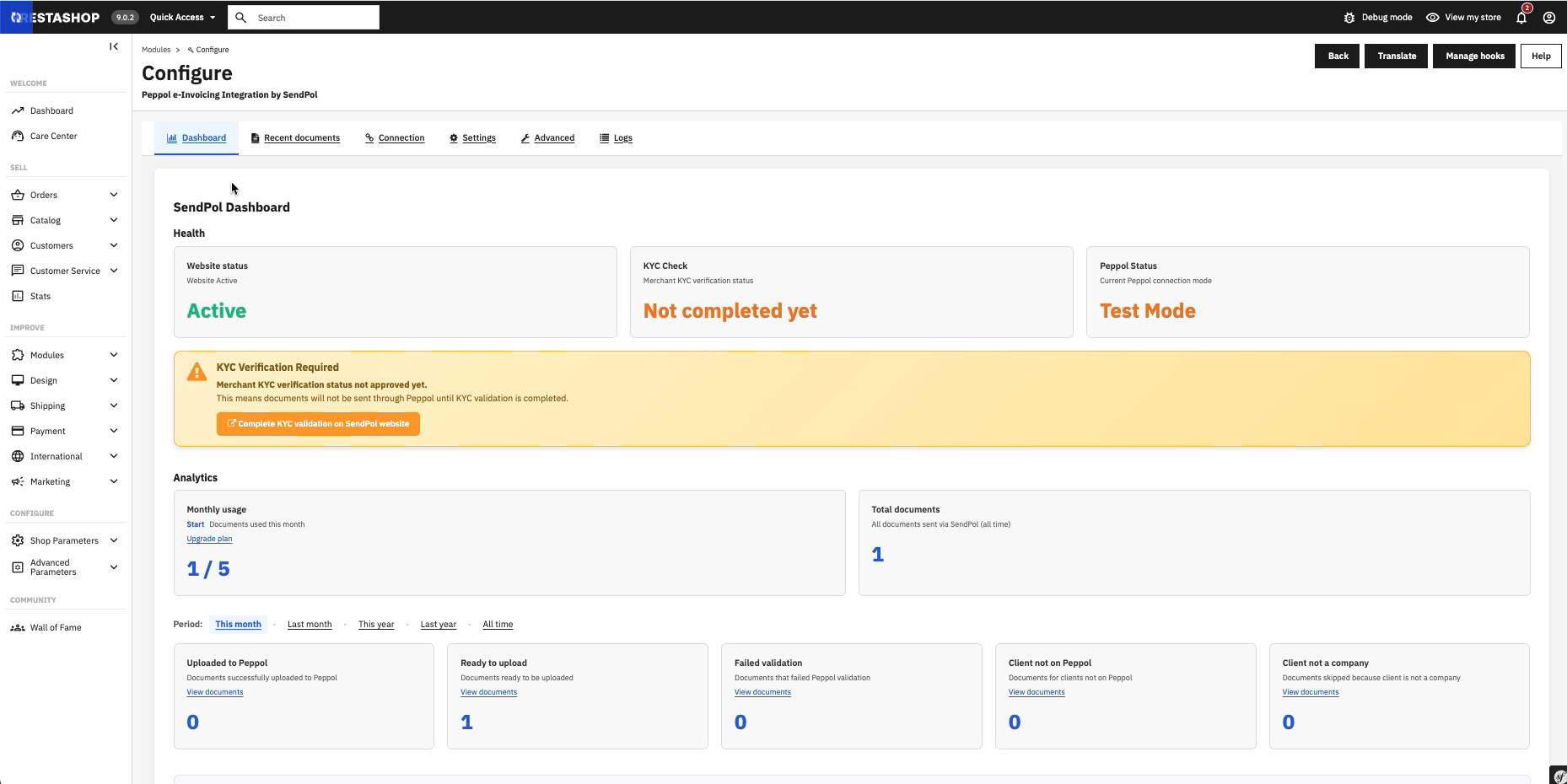This screenshot has width=1567, height=784.
Task: Expand the Marketing submenu chevron
Action: [114, 481]
